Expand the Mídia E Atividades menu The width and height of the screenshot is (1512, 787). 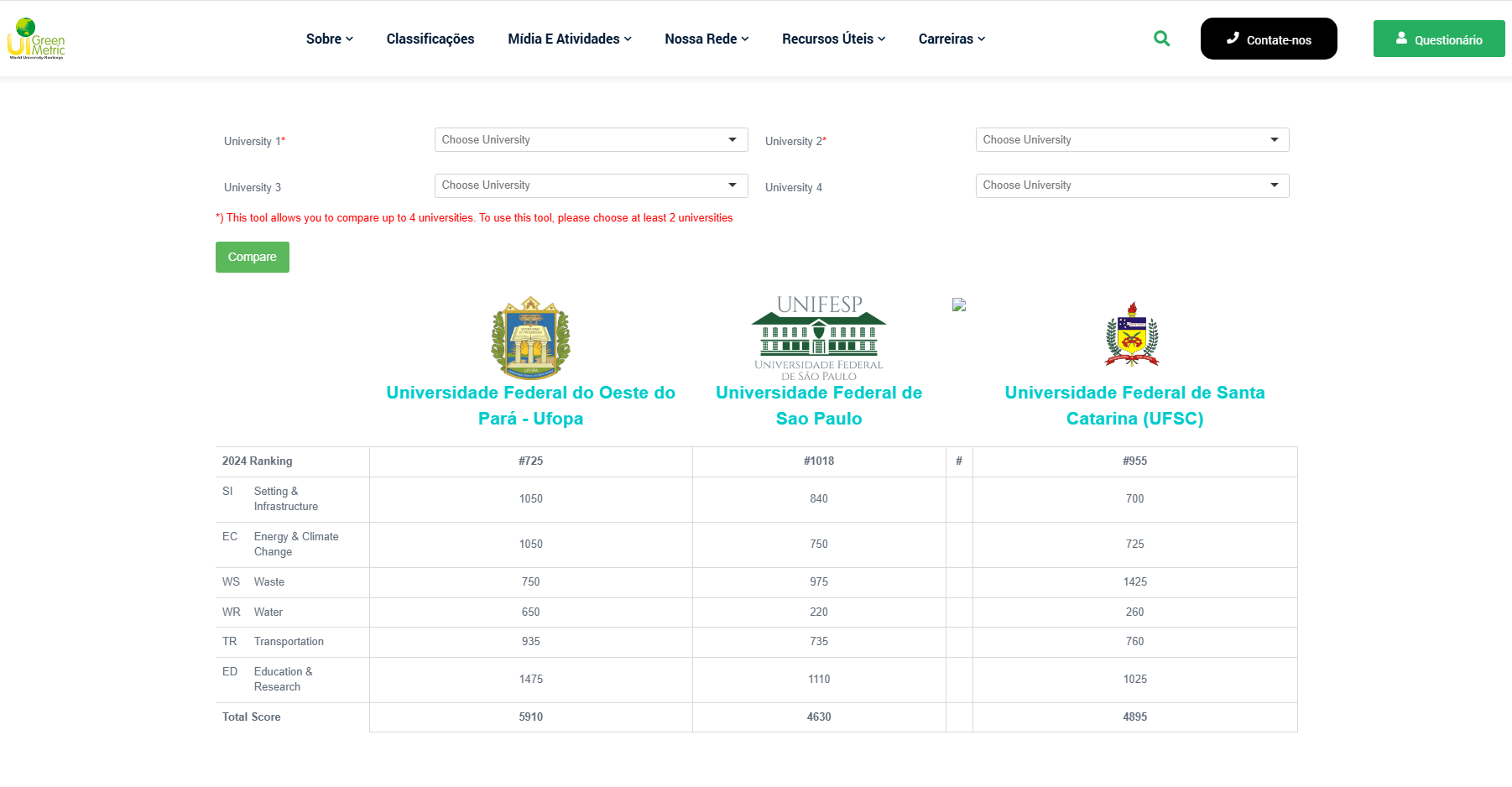point(570,39)
